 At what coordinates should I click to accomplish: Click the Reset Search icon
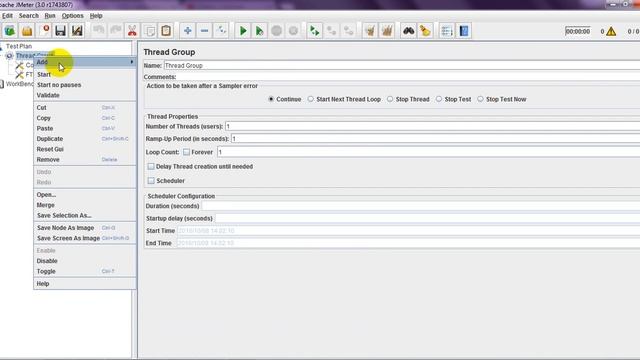(425, 31)
